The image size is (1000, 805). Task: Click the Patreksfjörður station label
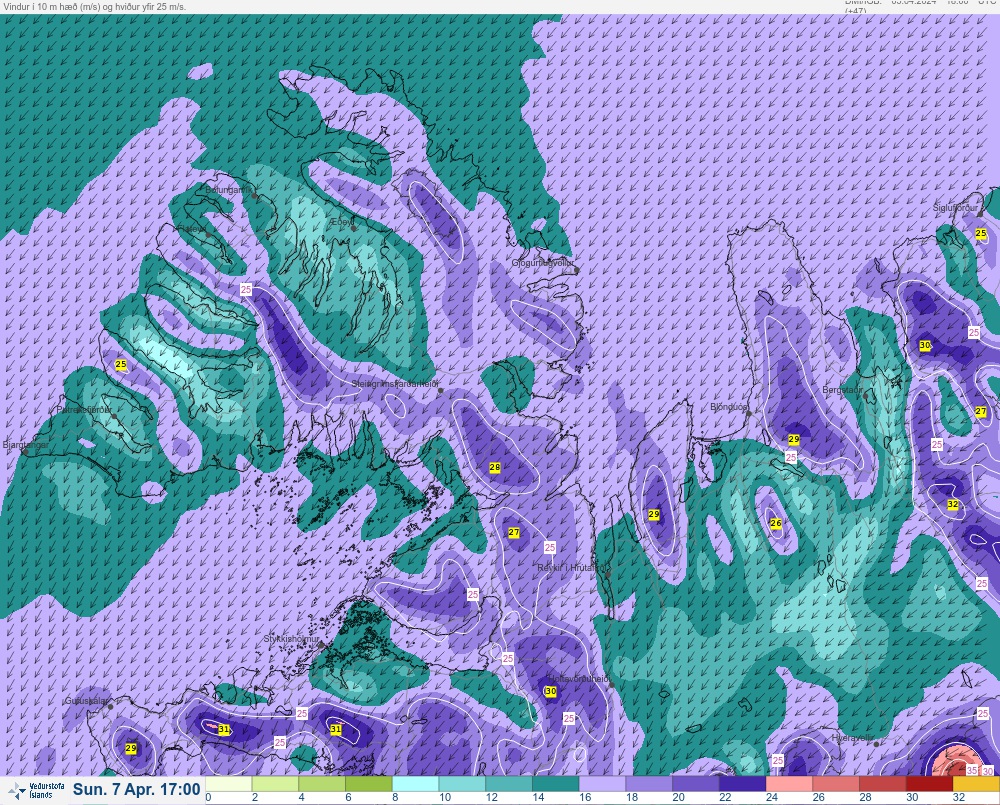84,410
